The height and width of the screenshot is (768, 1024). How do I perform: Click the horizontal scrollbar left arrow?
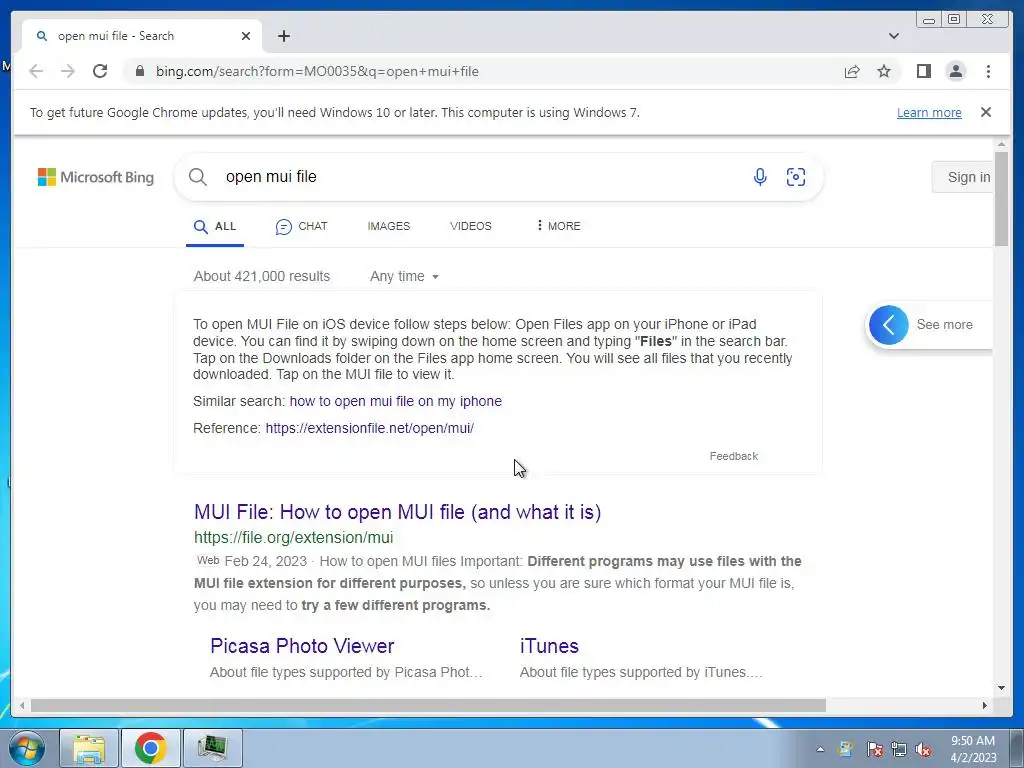point(22,705)
